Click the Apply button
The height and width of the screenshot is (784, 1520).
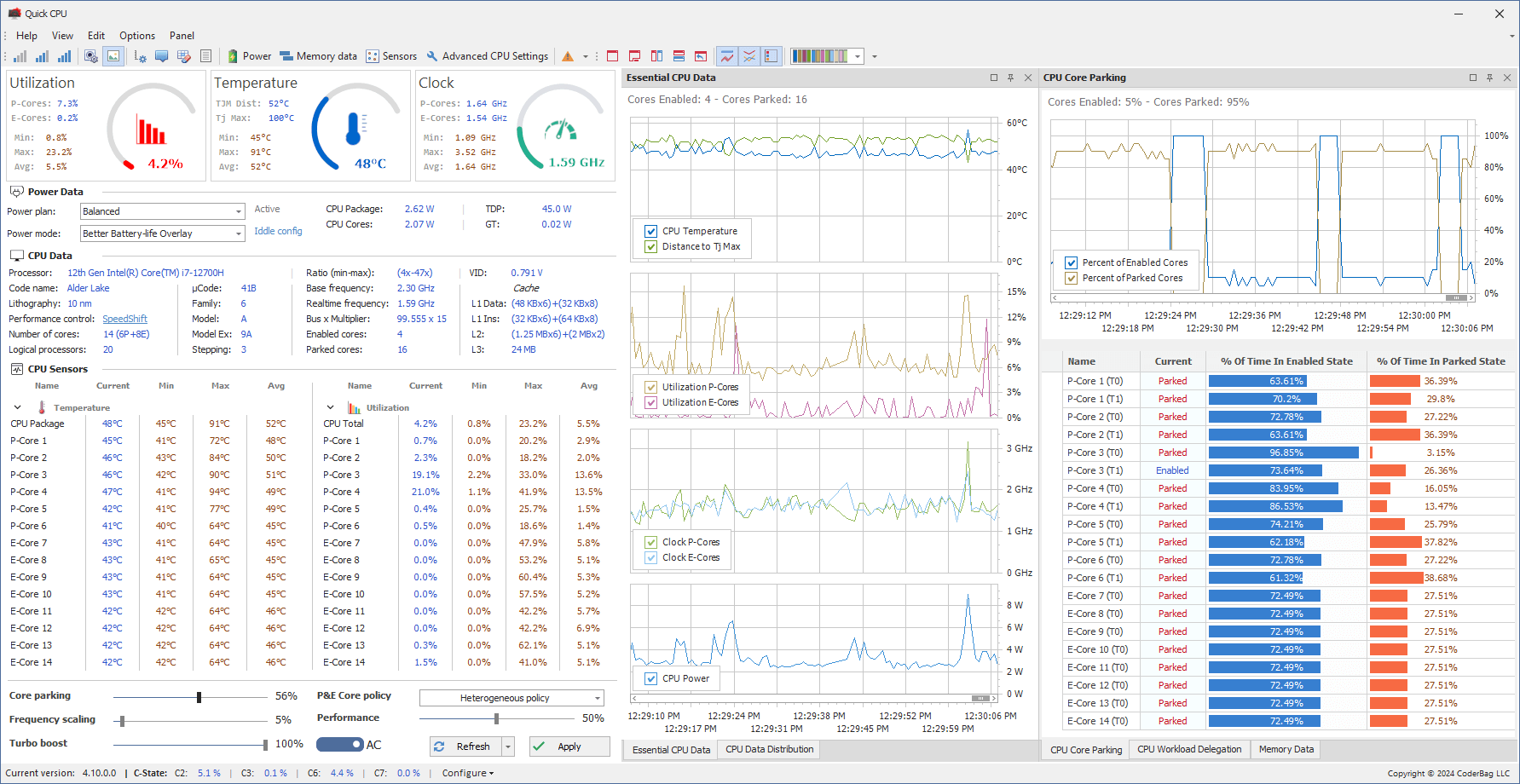[569, 747]
